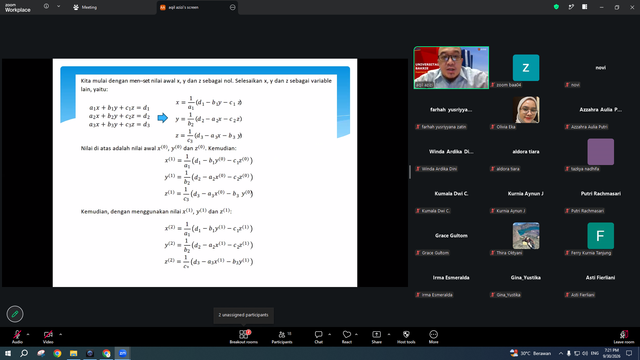Select the Grace Gultom tile
The width and height of the screenshot is (640, 360).
(x=451, y=236)
